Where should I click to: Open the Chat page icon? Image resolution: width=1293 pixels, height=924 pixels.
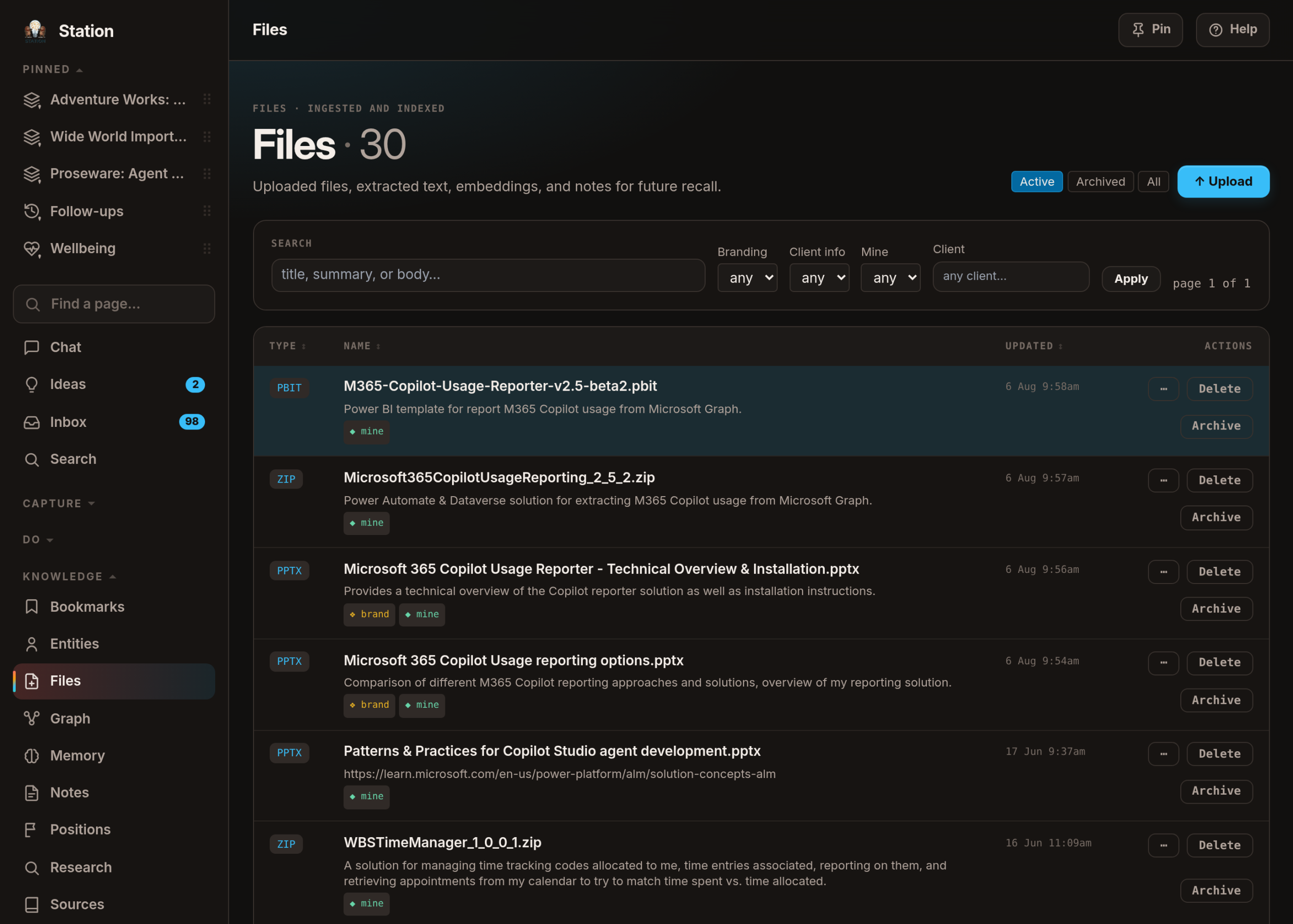[32, 347]
